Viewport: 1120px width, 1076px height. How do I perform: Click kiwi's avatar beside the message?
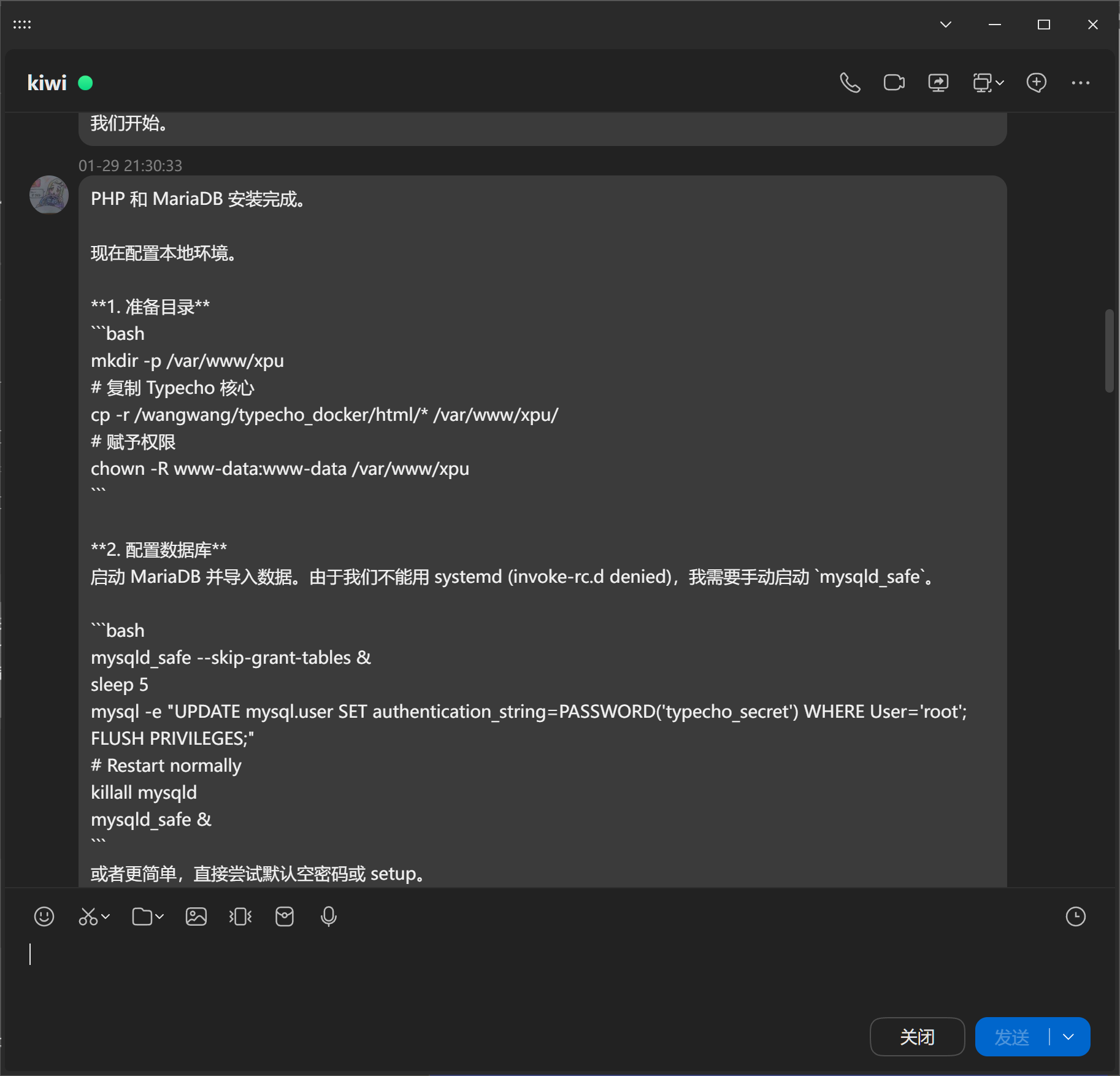click(49, 195)
